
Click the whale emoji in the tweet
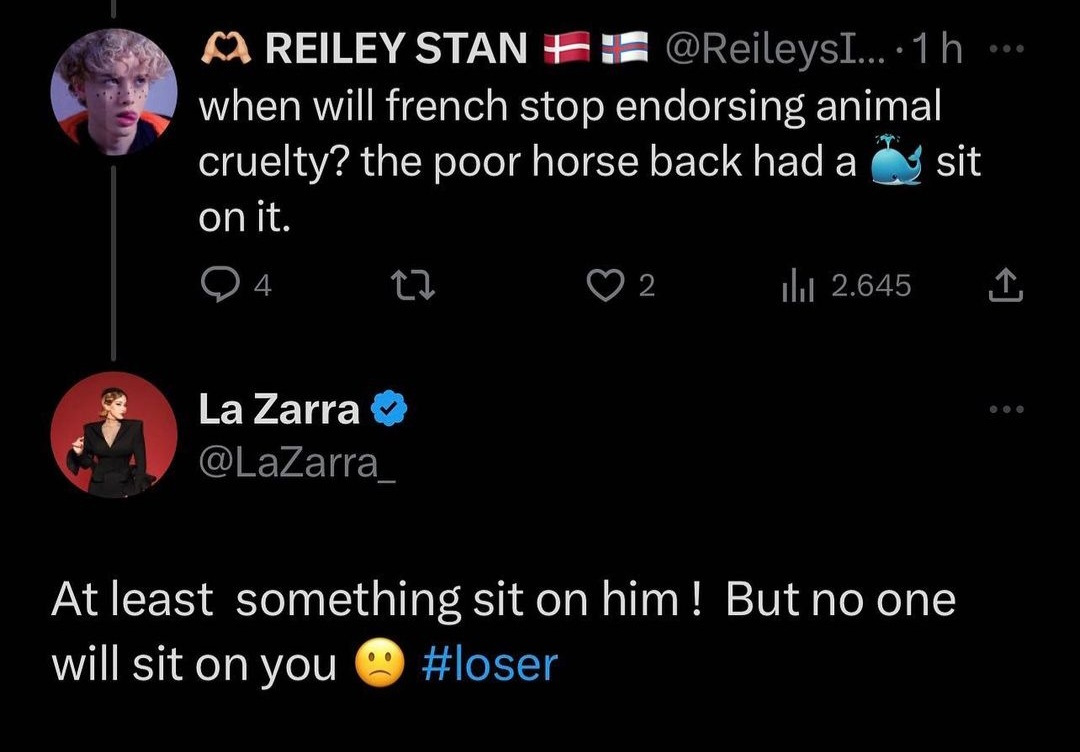click(x=894, y=160)
